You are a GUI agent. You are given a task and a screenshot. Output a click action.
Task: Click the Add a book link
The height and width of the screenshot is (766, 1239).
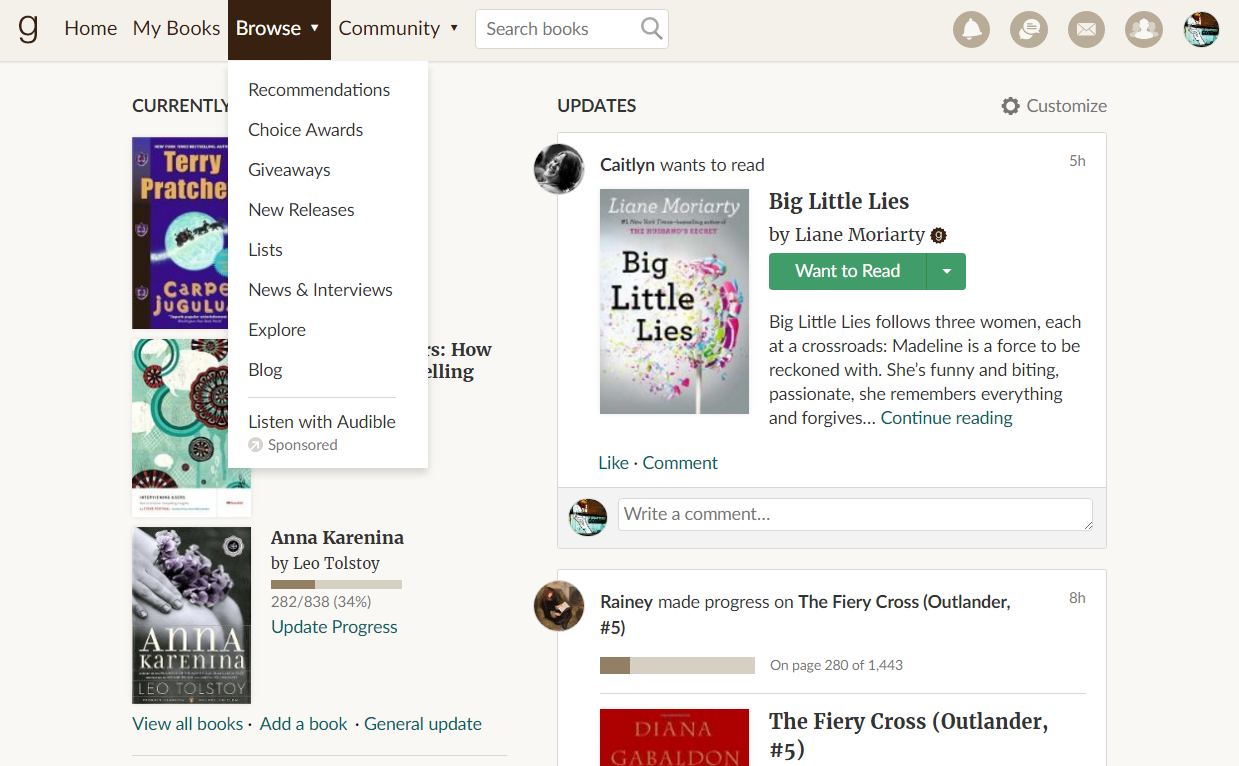pyautogui.click(x=304, y=724)
